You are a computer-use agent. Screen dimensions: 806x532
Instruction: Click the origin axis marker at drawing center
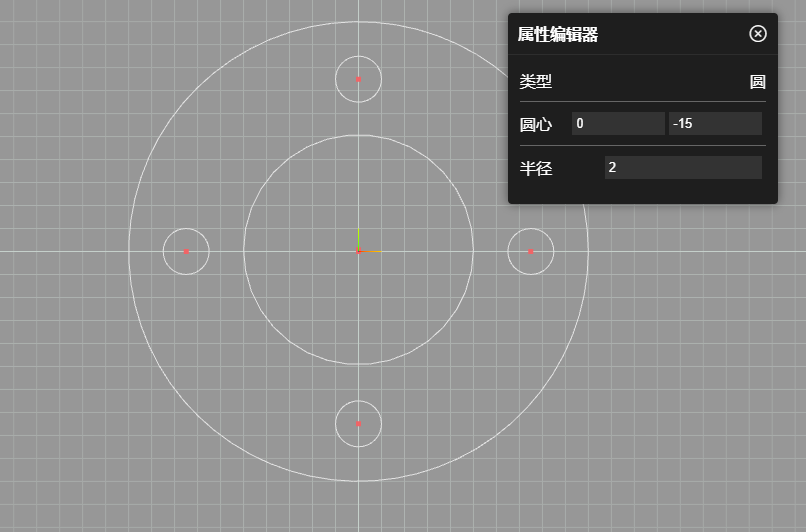(x=358, y=249)
